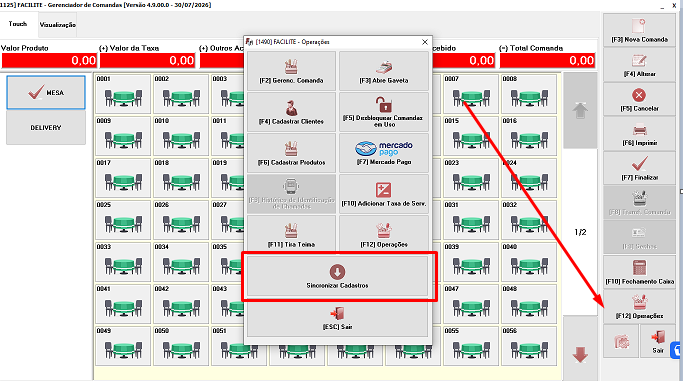The image size is (683, 381).
Task: Open F11 Tira Teima
Action: (291, 234)
